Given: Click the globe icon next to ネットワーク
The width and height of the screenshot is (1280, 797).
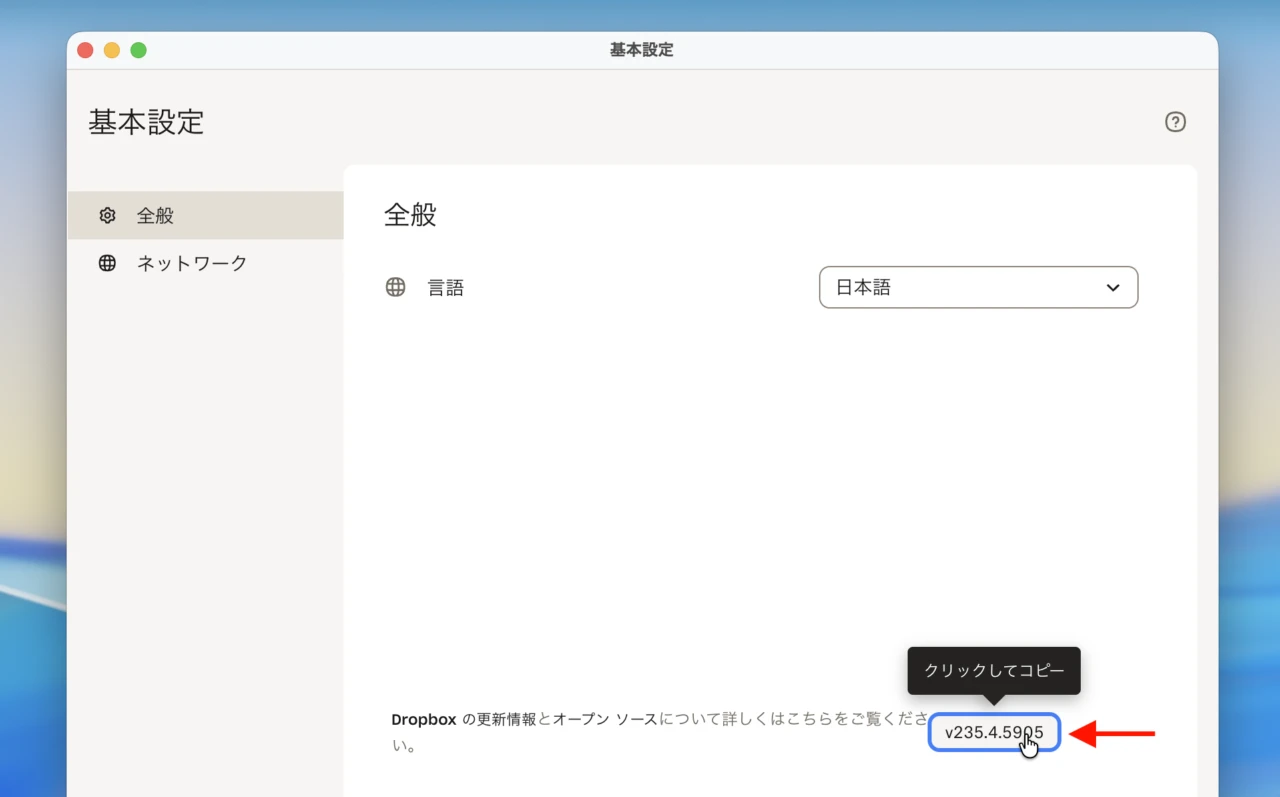Looking at the screenshot, I should click(107, 263).
